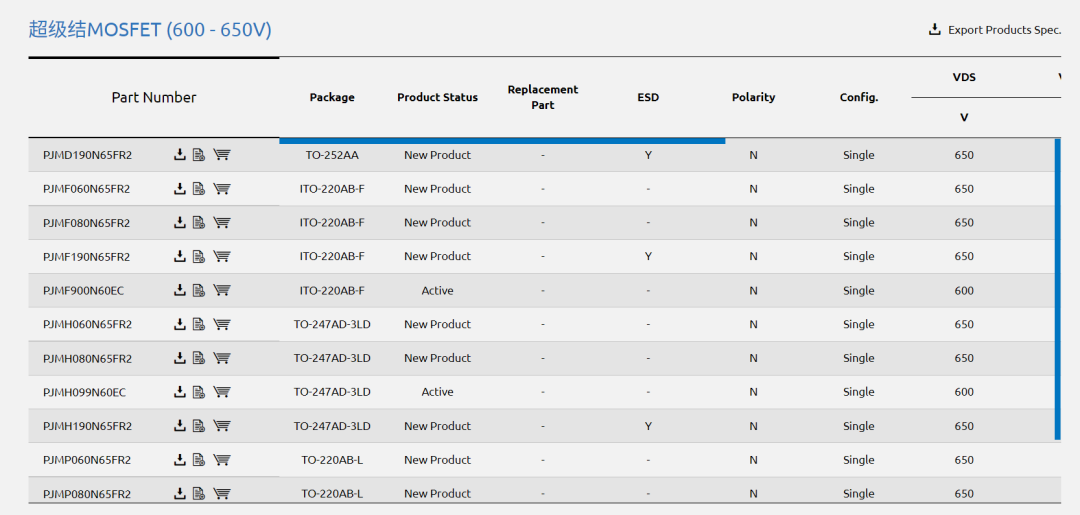Open document icon for PJMP060N65FR2
Screen dimensions: 1080x515
[x=199, y=460]
